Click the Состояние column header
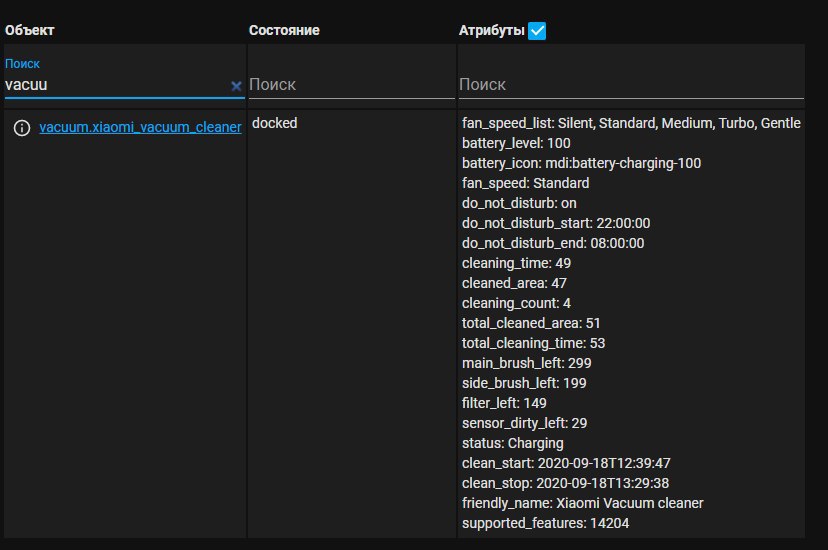 [284, 31]
